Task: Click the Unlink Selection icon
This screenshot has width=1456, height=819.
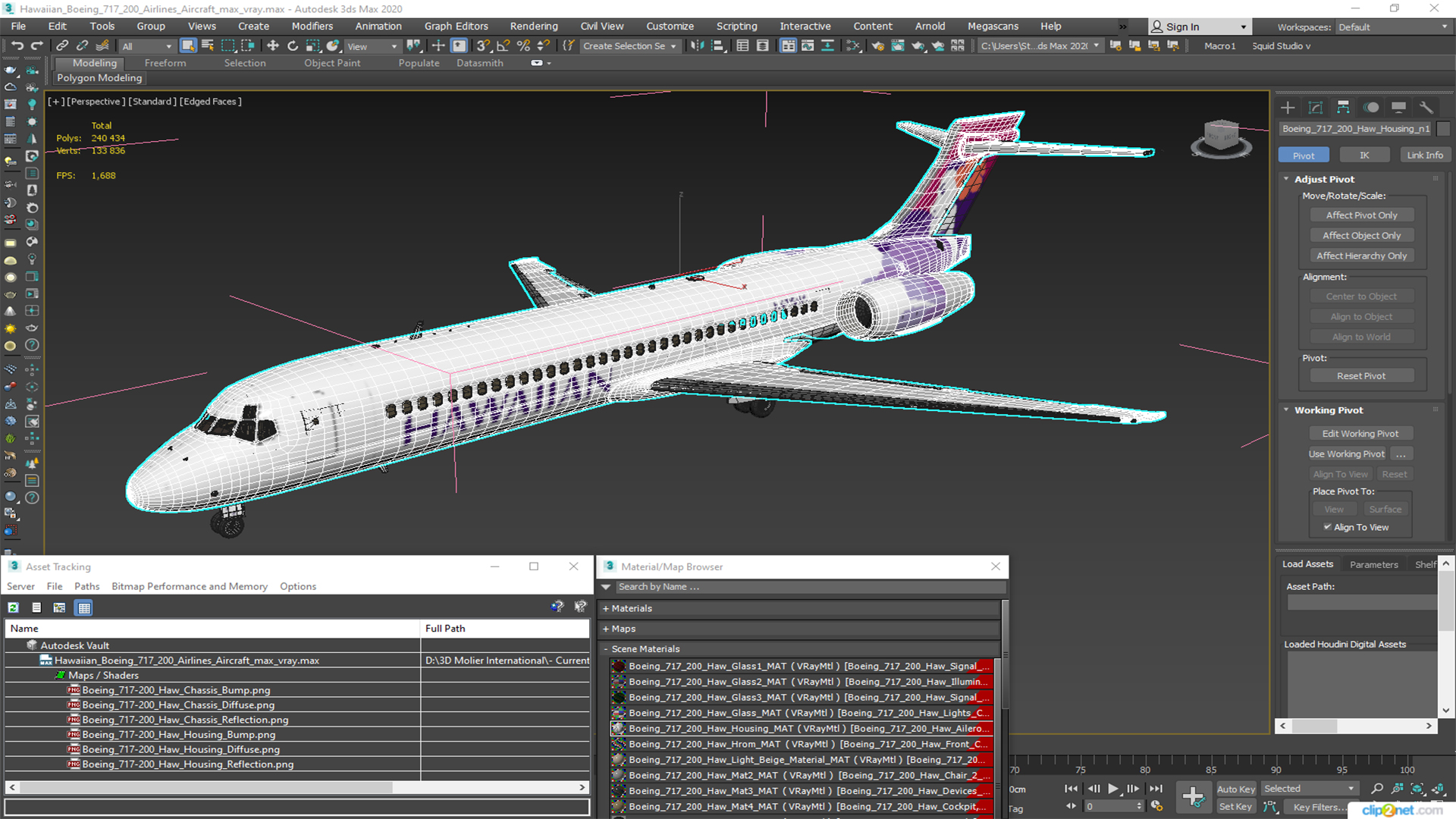Action: point(82,46)
